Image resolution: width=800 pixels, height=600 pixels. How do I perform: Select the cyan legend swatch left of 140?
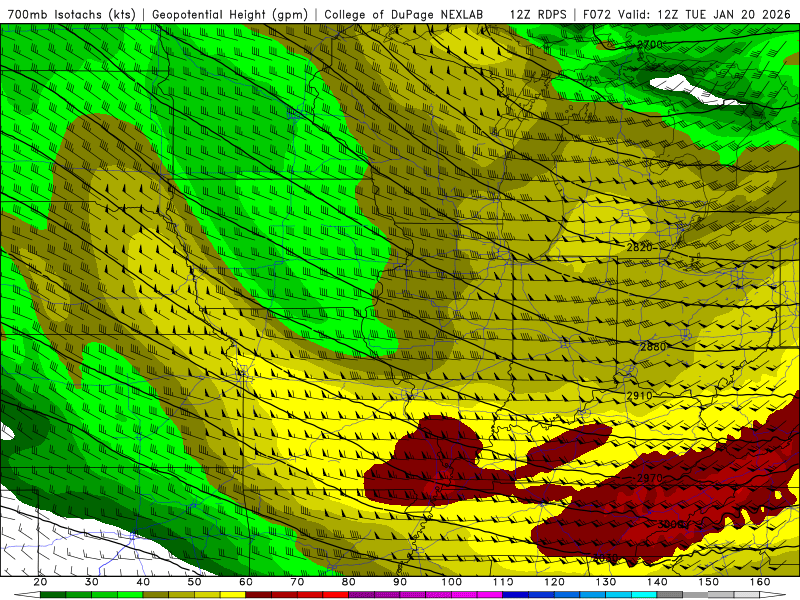pos(644,595)
